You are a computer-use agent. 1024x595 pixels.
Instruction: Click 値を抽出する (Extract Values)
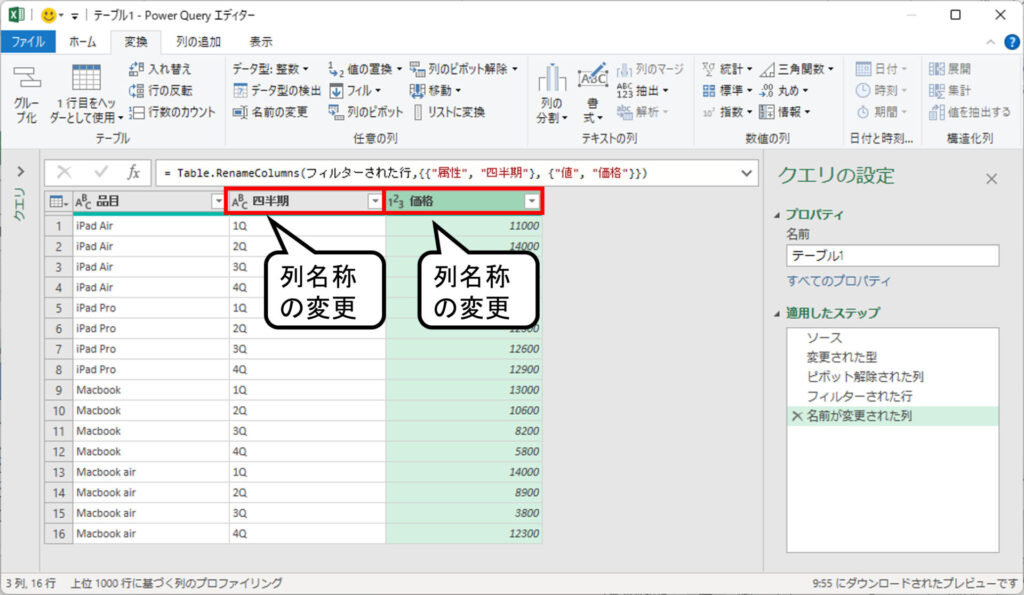pyautogui.click(x=969, y=112)
